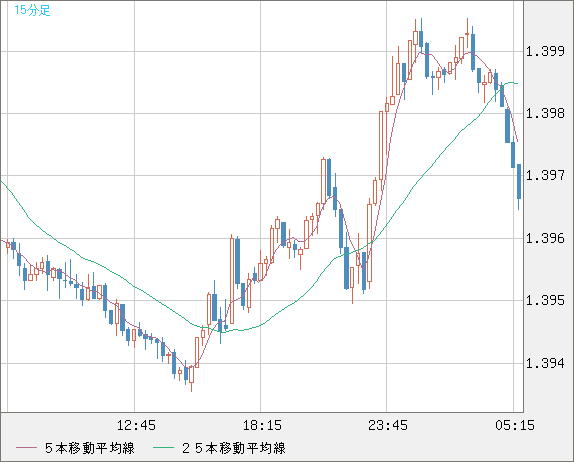Click the green 25-bar moving average swatch
The image size is (574, 462).
(x=163, y=448)
